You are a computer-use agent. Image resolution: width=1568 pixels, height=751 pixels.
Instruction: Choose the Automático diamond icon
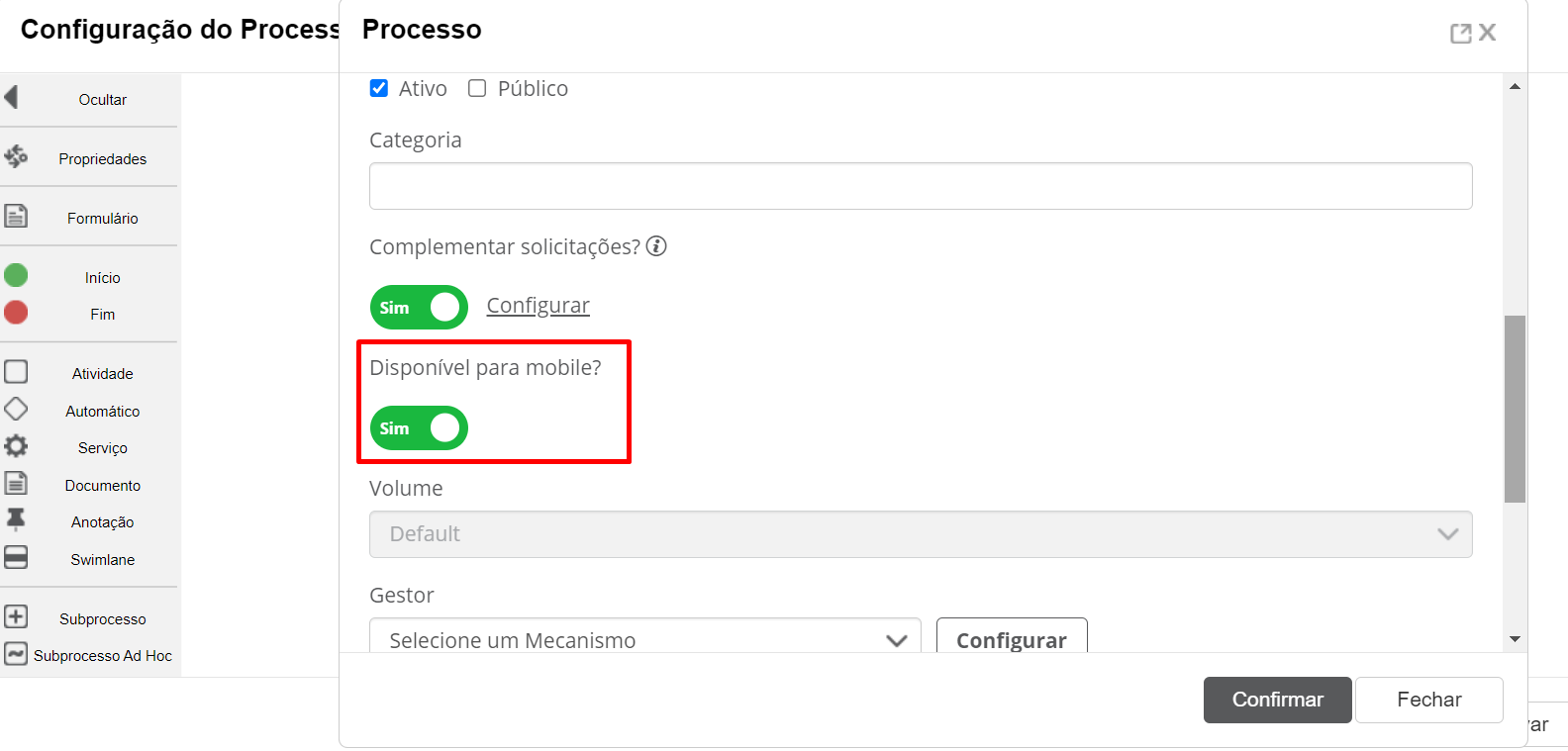(x=16, y=409)
